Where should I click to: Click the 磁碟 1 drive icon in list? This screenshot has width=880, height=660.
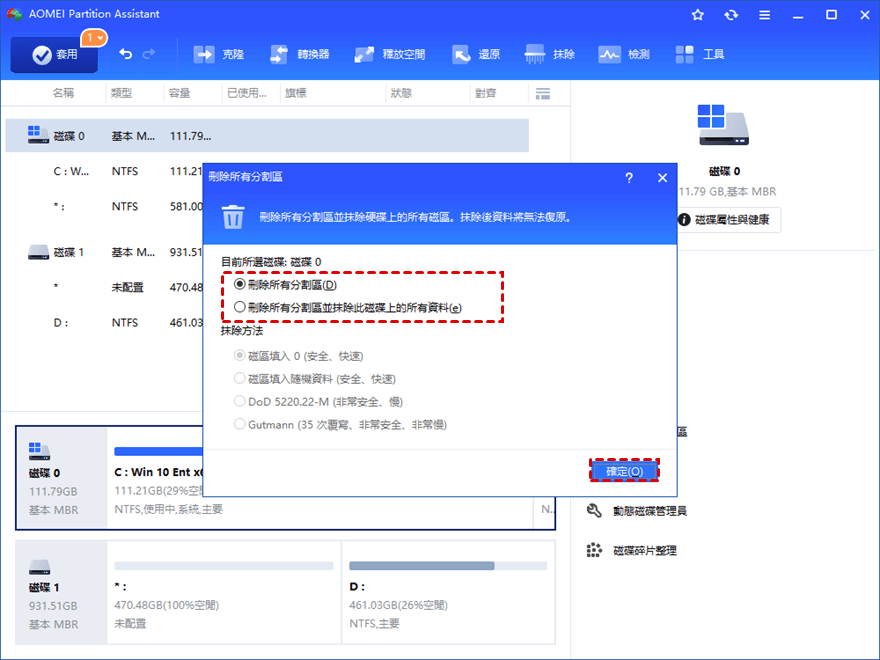[38, 252]
